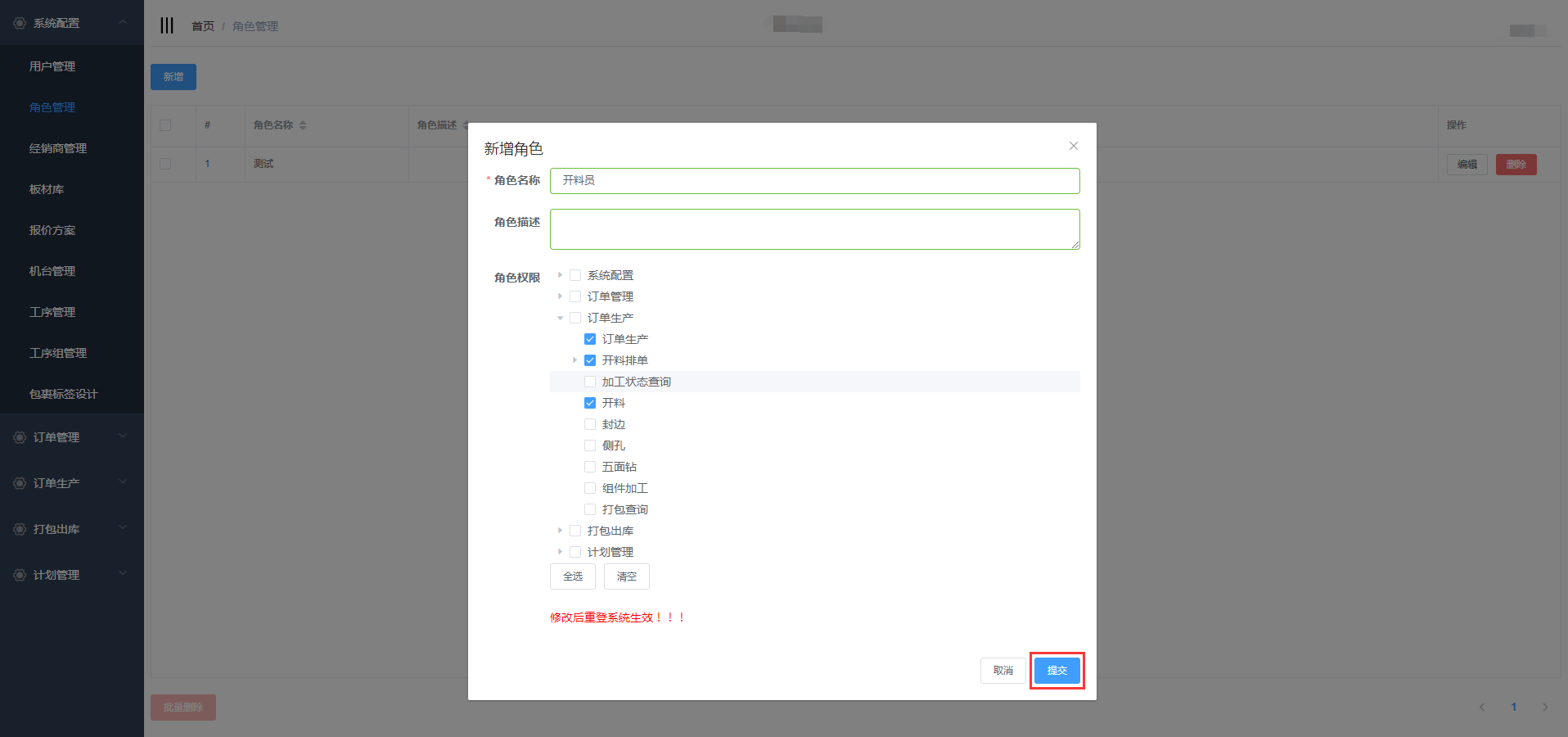The height and width of the screenshot is (737, 1568).
Task: Collapse the 订单生产 permission tree node
Action: pyautogui.click(x=560, y=318)
